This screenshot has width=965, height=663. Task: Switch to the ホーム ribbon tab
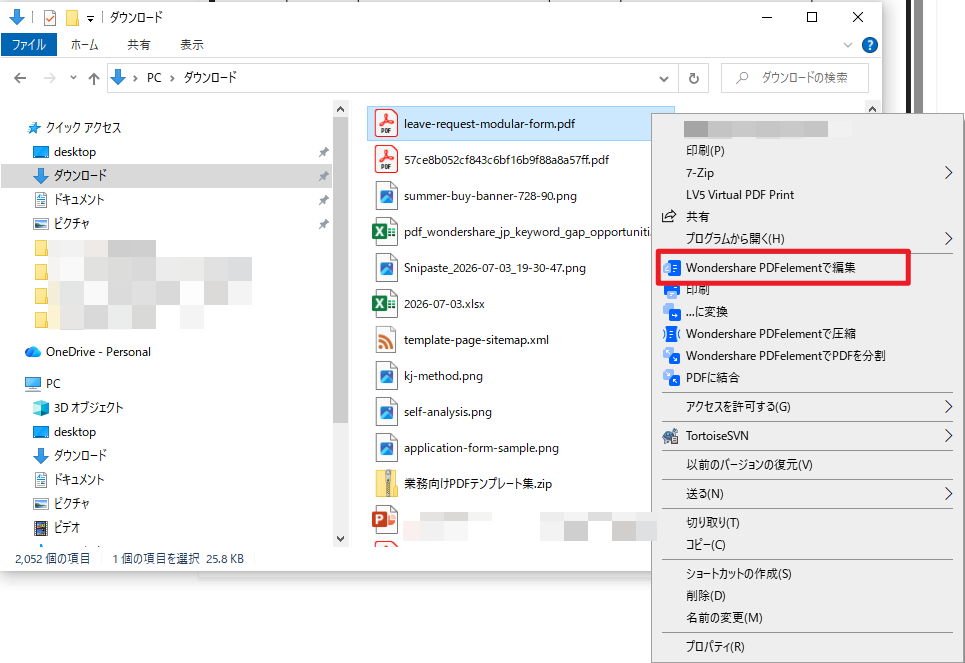click(x=84, y=45)
